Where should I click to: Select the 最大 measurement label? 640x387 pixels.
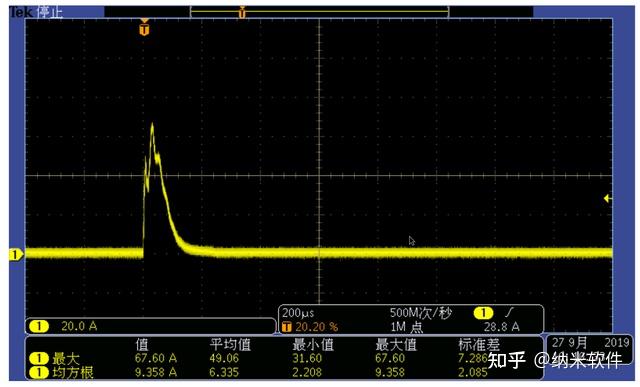[66, 358]
